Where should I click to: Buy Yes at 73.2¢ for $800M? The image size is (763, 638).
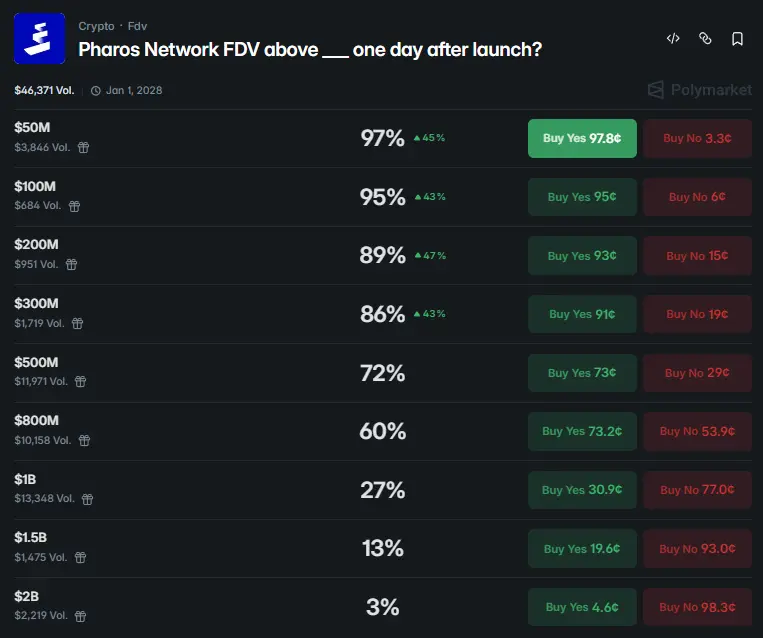pyautogui.click(x=582, y=431)
